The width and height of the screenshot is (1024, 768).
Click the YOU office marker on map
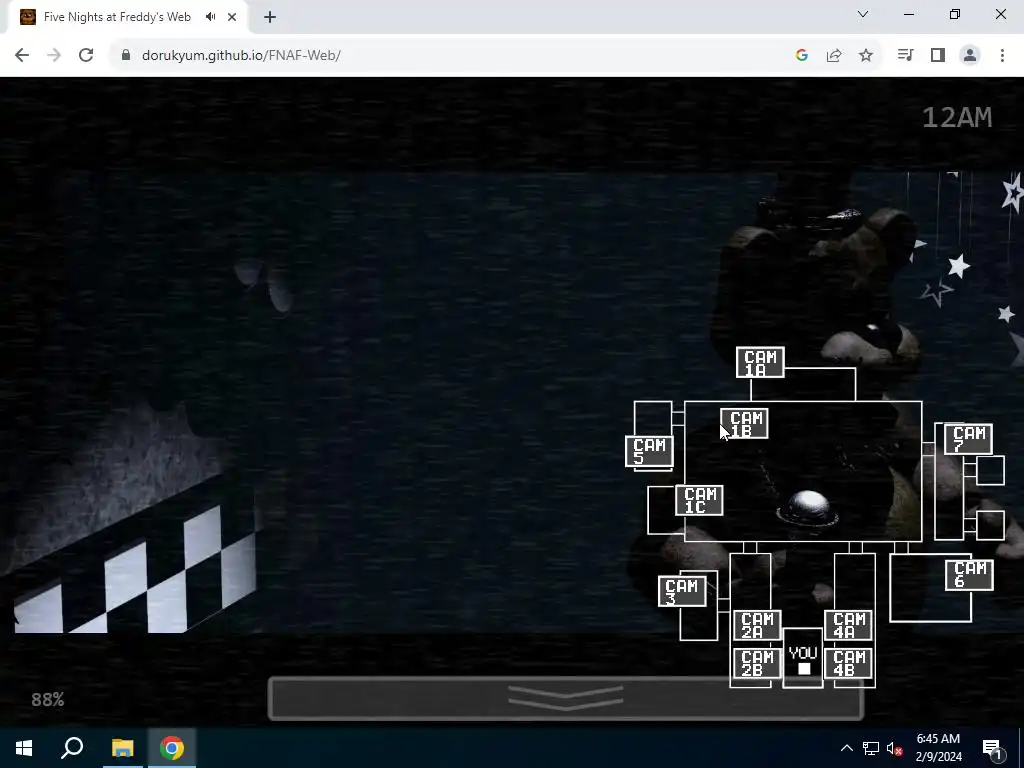pos(803,660)
